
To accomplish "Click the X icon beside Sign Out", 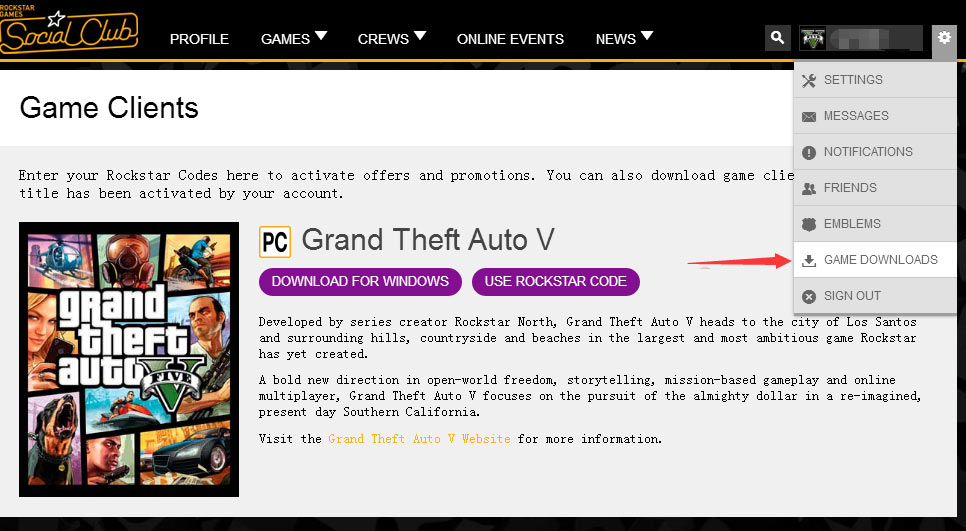I will click(x=809, y=296).
